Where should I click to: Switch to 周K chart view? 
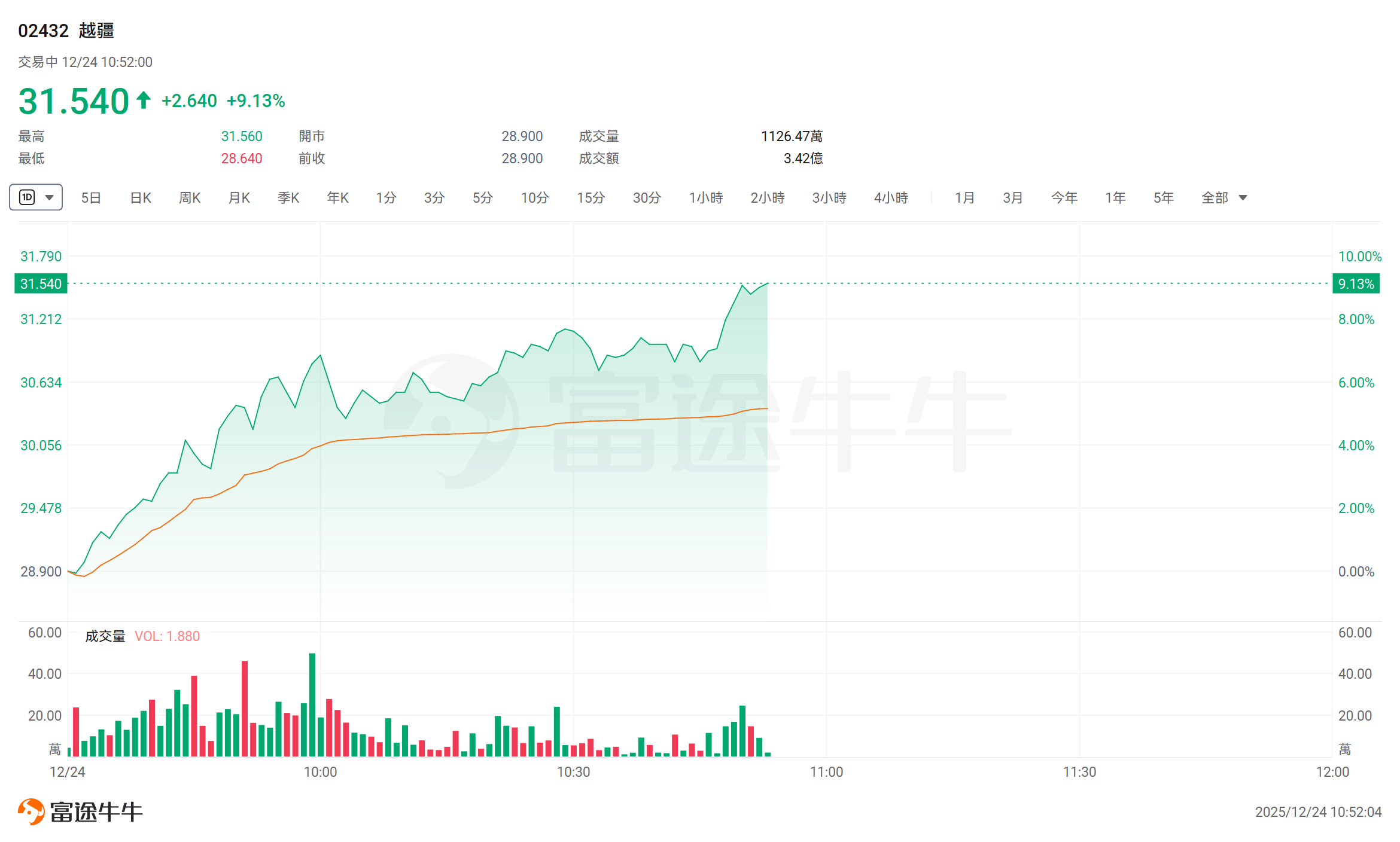[190, 198]
